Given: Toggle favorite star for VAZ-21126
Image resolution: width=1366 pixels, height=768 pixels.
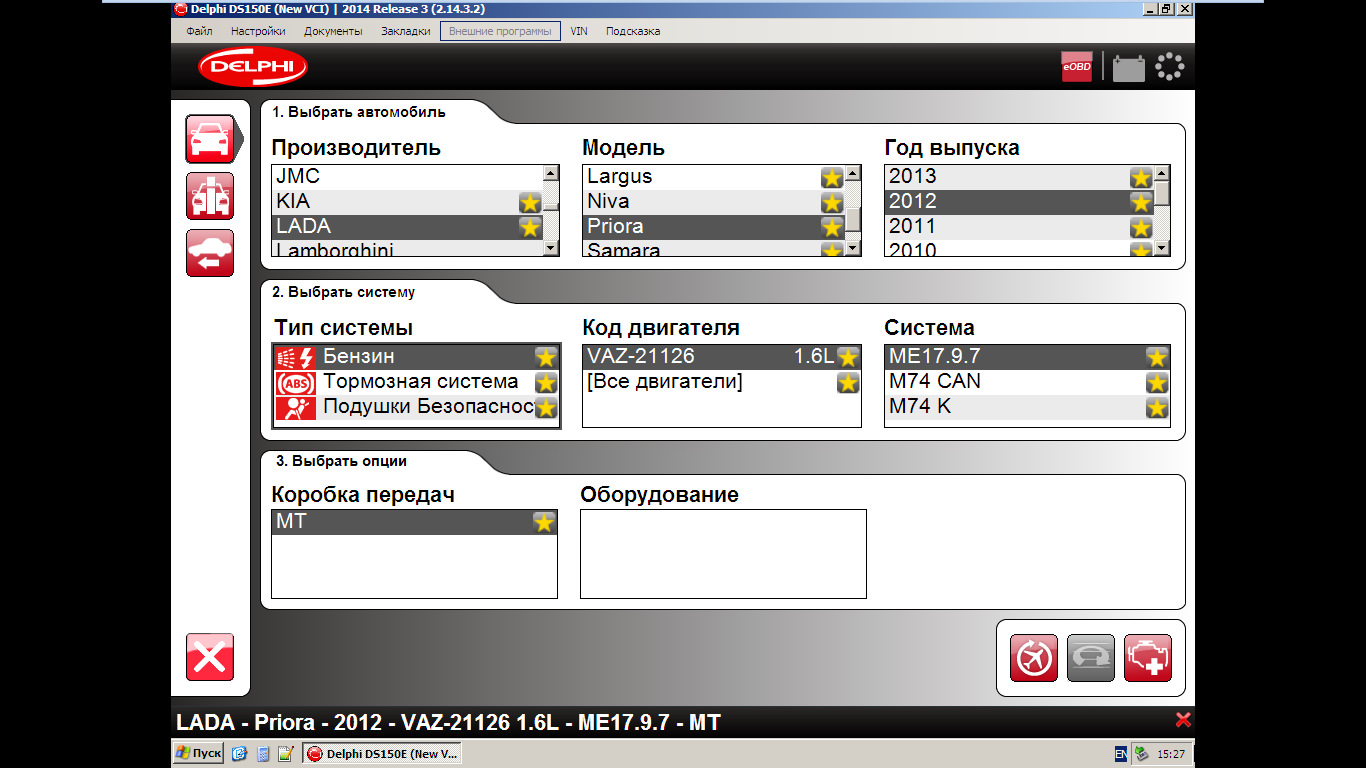Looking at the screenshot, I should 848,357.
